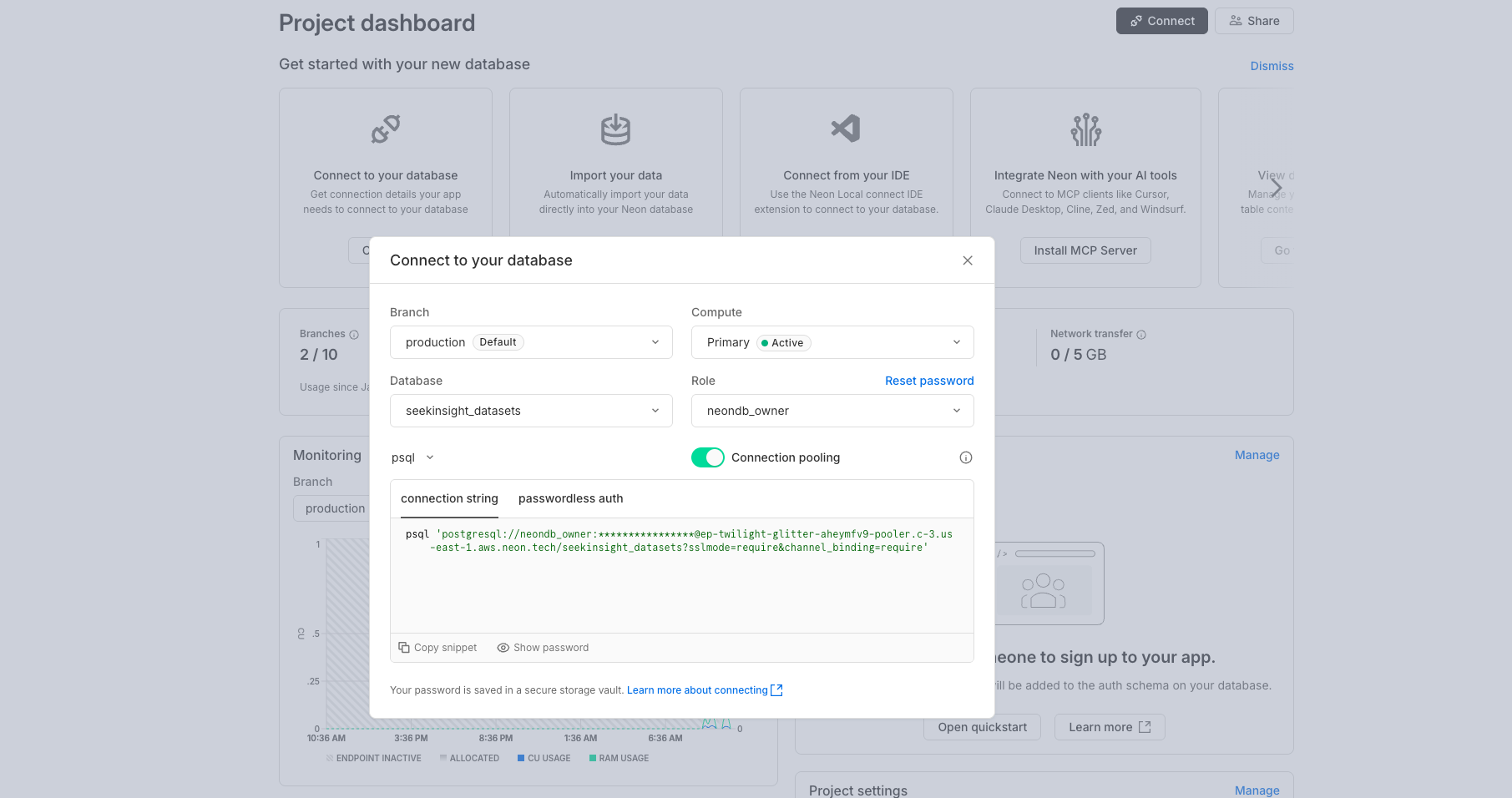Click the Share button
This screenshot has width=1512, height=798.
[1254, 21]
